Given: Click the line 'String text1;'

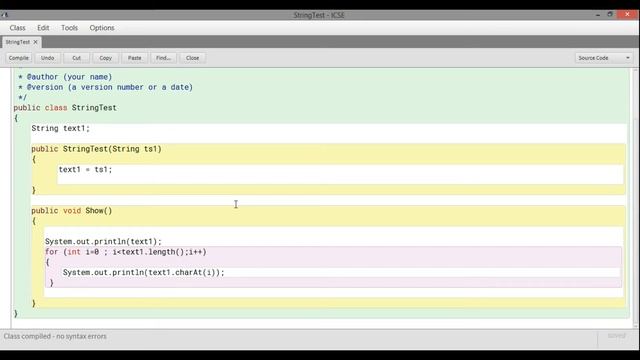Looking at the screenshot, I should (x=60, y=128).
